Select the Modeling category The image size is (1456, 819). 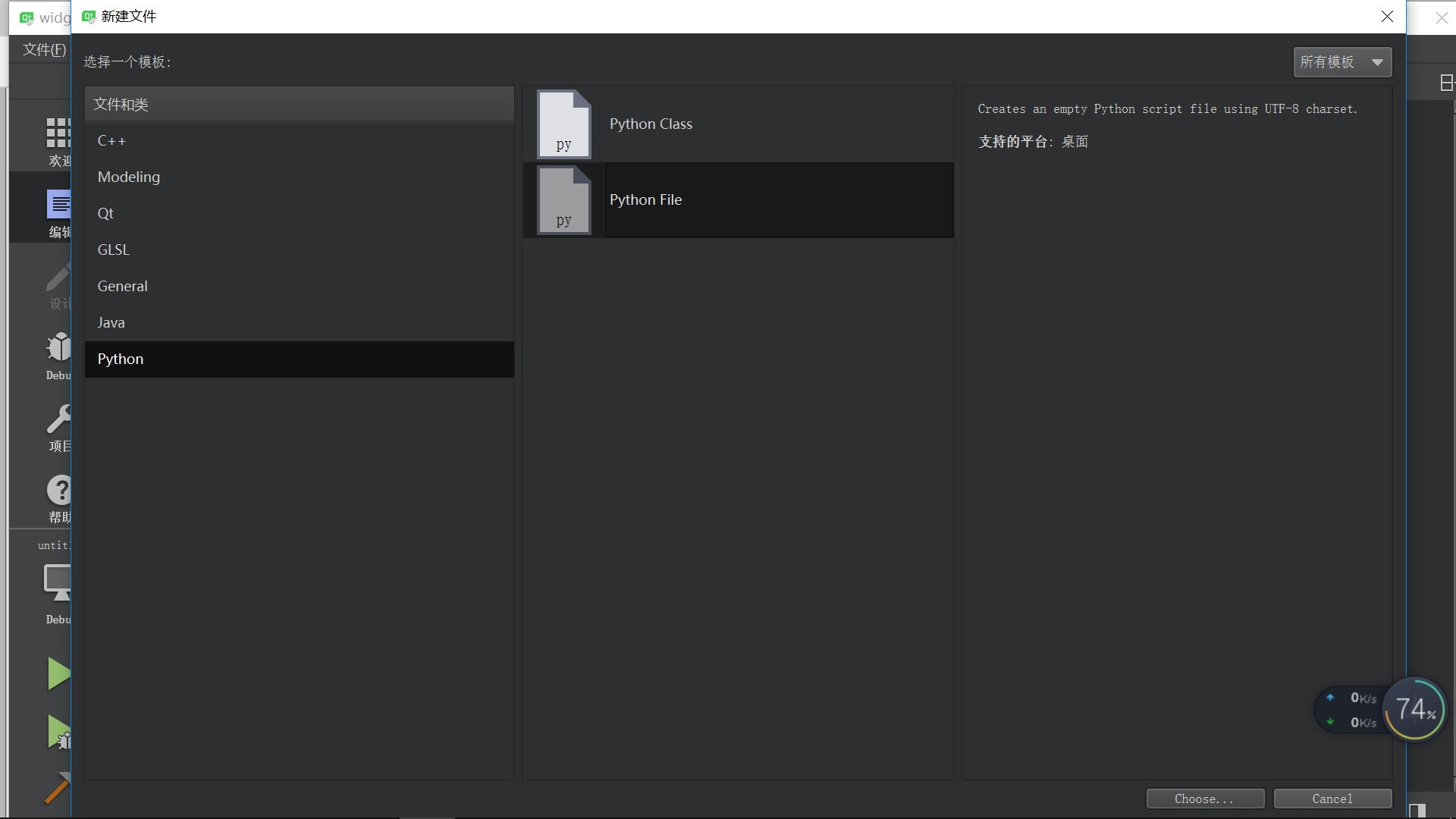(x=129, y=177)
